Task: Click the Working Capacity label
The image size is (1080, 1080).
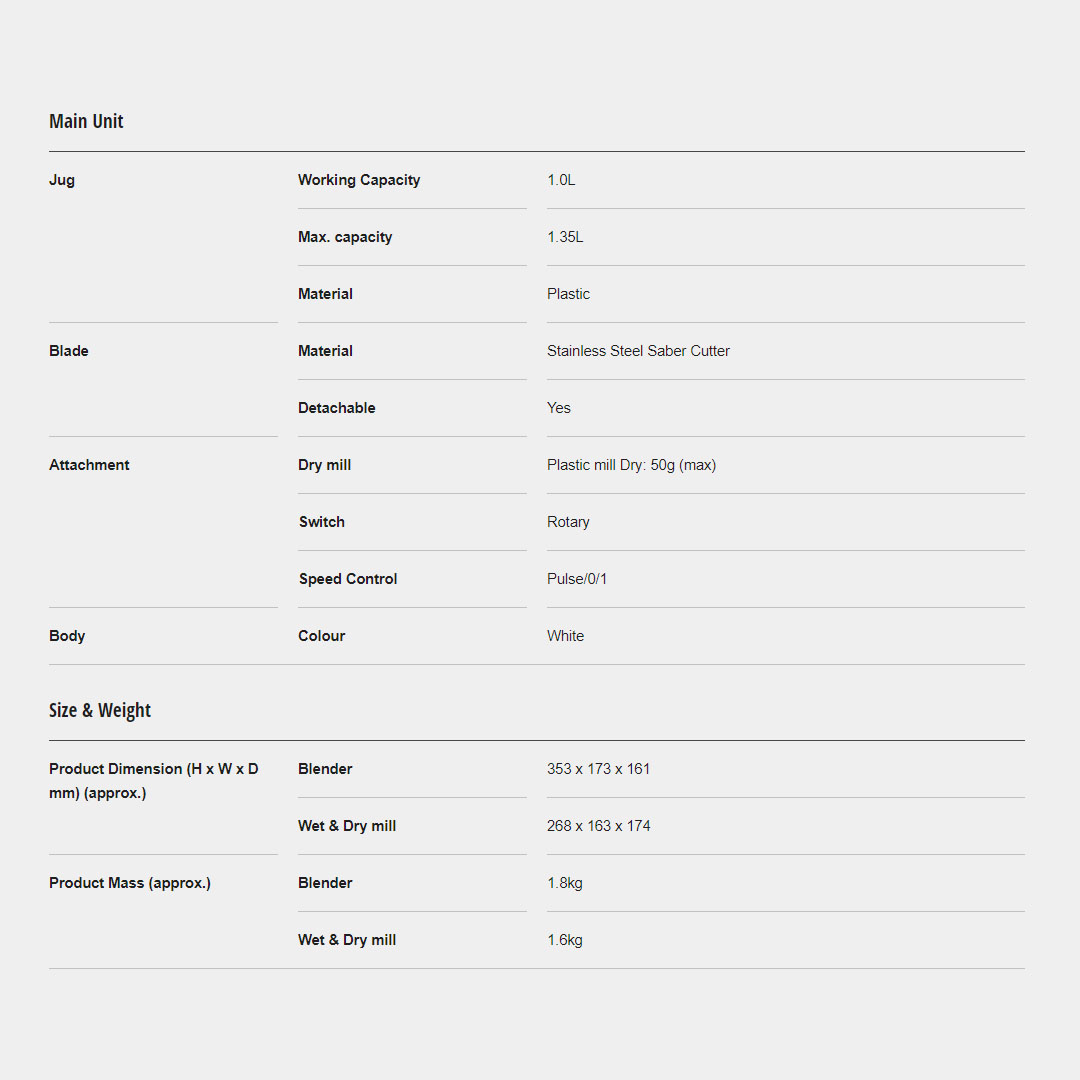Action: coord(359,180)
